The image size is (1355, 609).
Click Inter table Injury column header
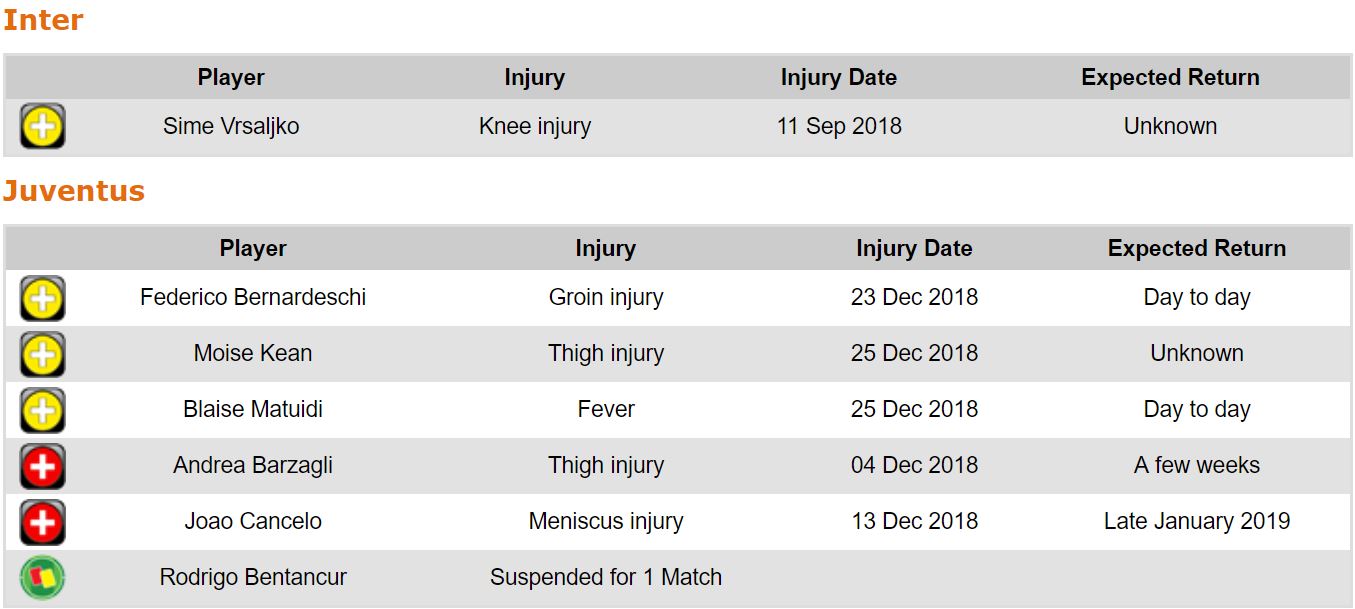click(535, 78)
